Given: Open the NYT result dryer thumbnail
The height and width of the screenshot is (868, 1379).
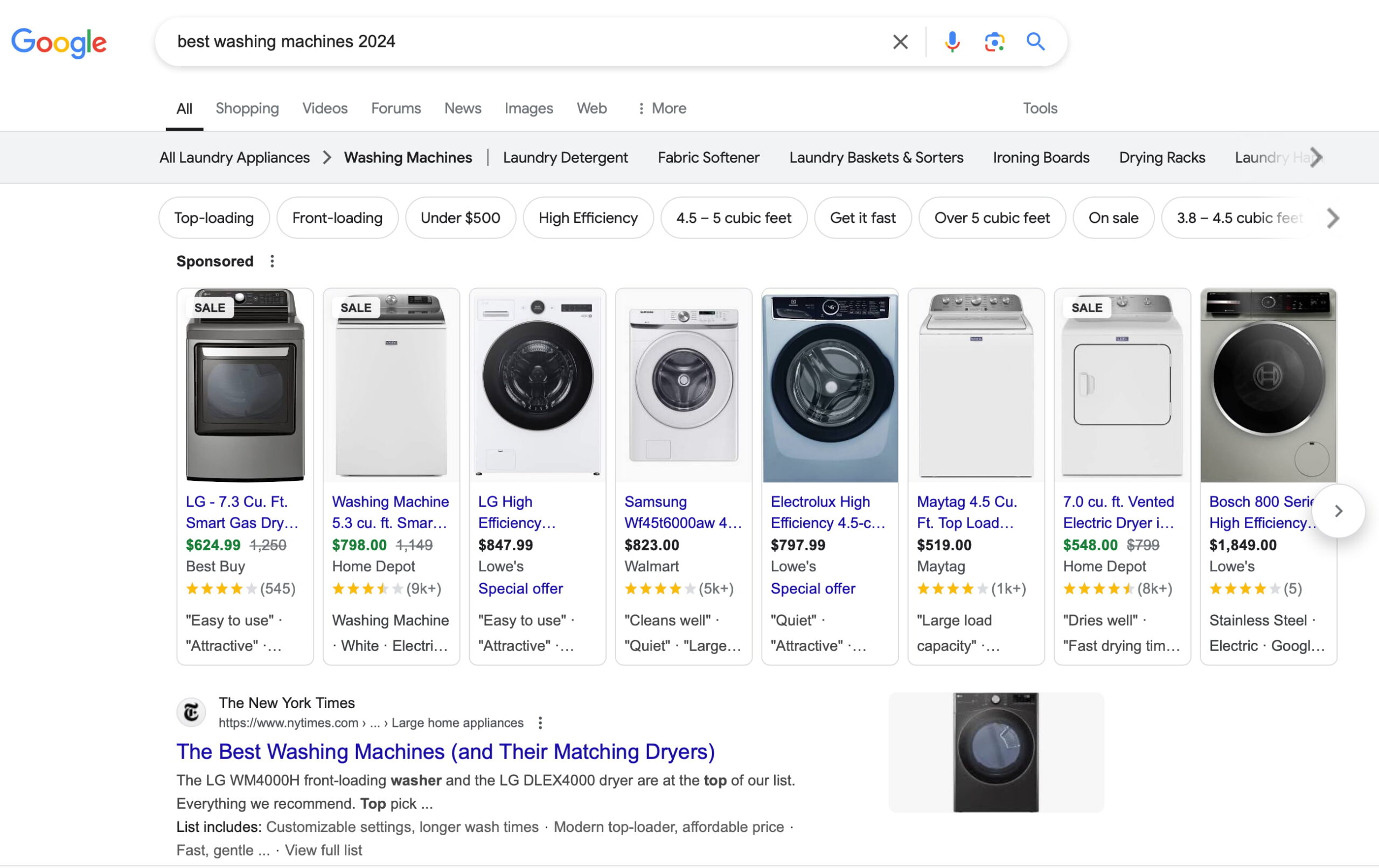Looking at the screenshot, I should pyautogui.click(x=996, y=752).
